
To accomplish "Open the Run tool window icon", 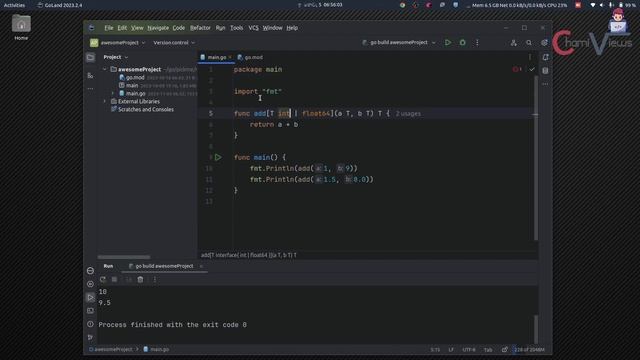I will 90,298.
